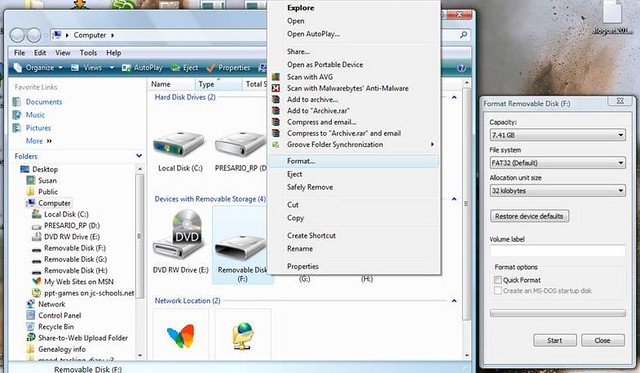640x373 pixels.
Task: Expand More in Favorite Links
Action: 39,141
